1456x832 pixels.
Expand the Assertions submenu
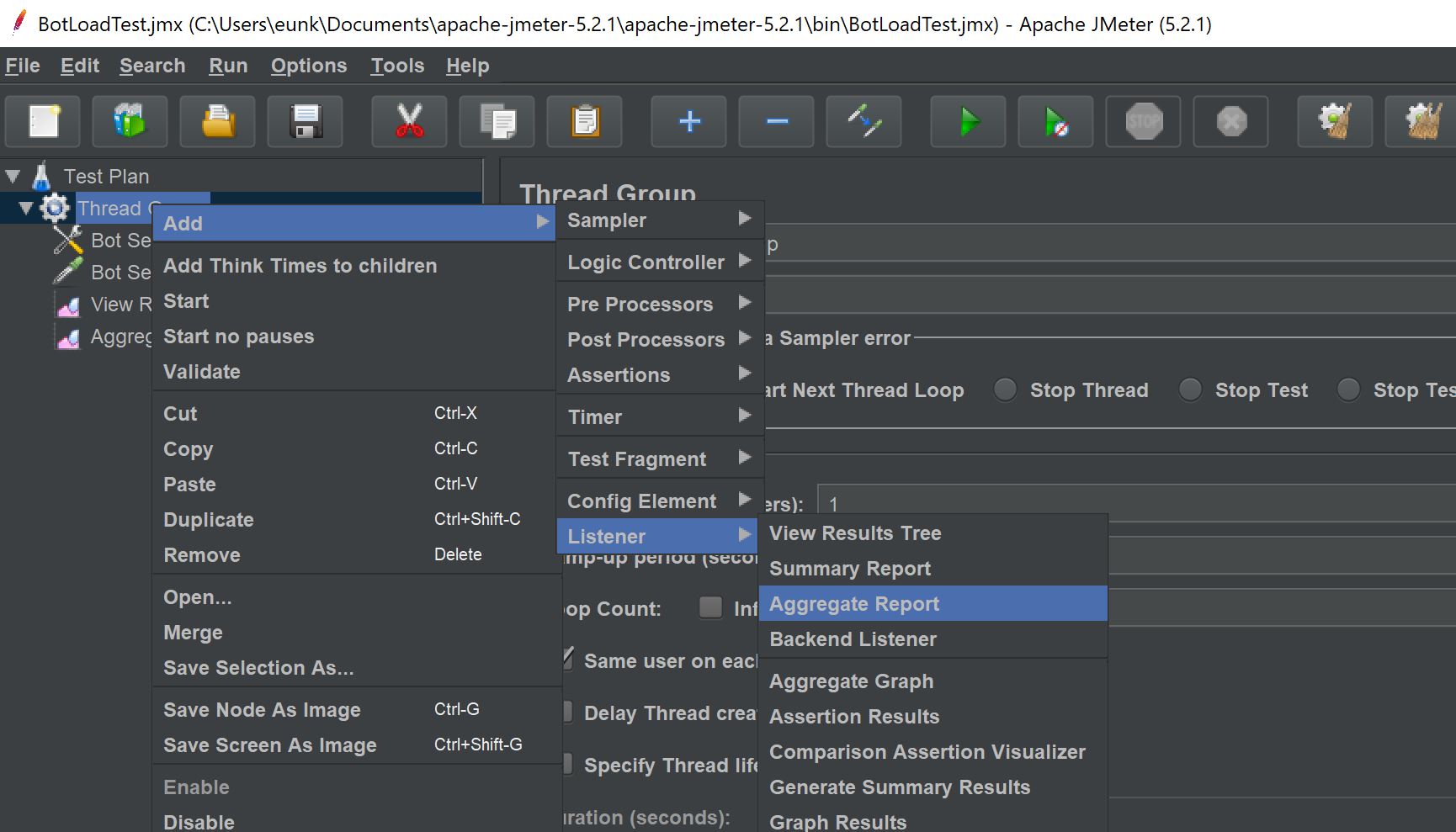click(661, 374)
